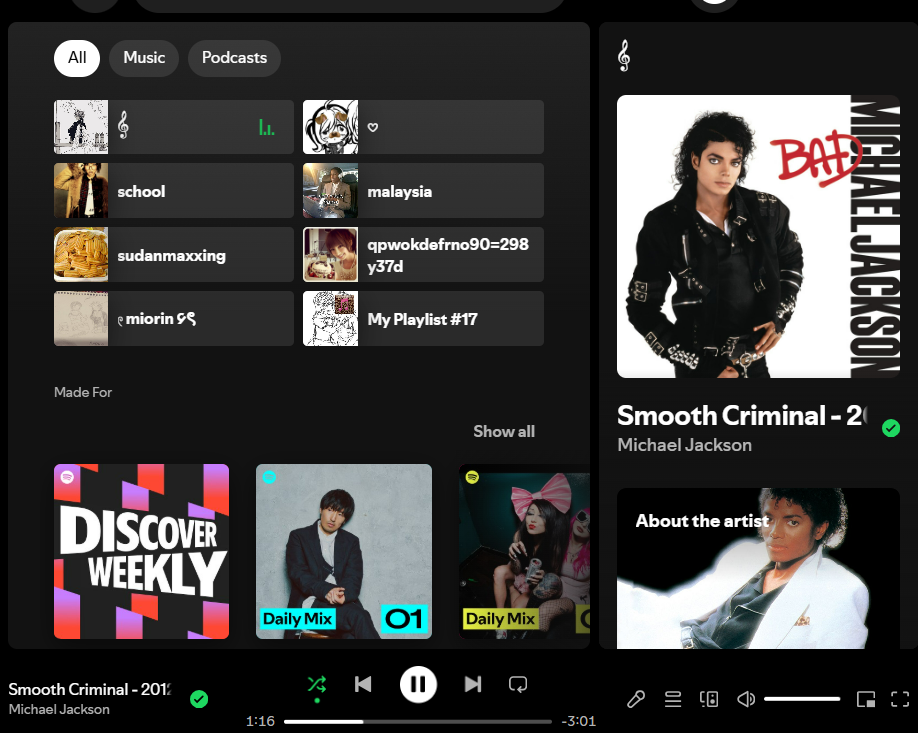This screenshot has height=733, width=918.
Task: Click the saved checkmark in Now Playing panel
Action: [891, 428]
